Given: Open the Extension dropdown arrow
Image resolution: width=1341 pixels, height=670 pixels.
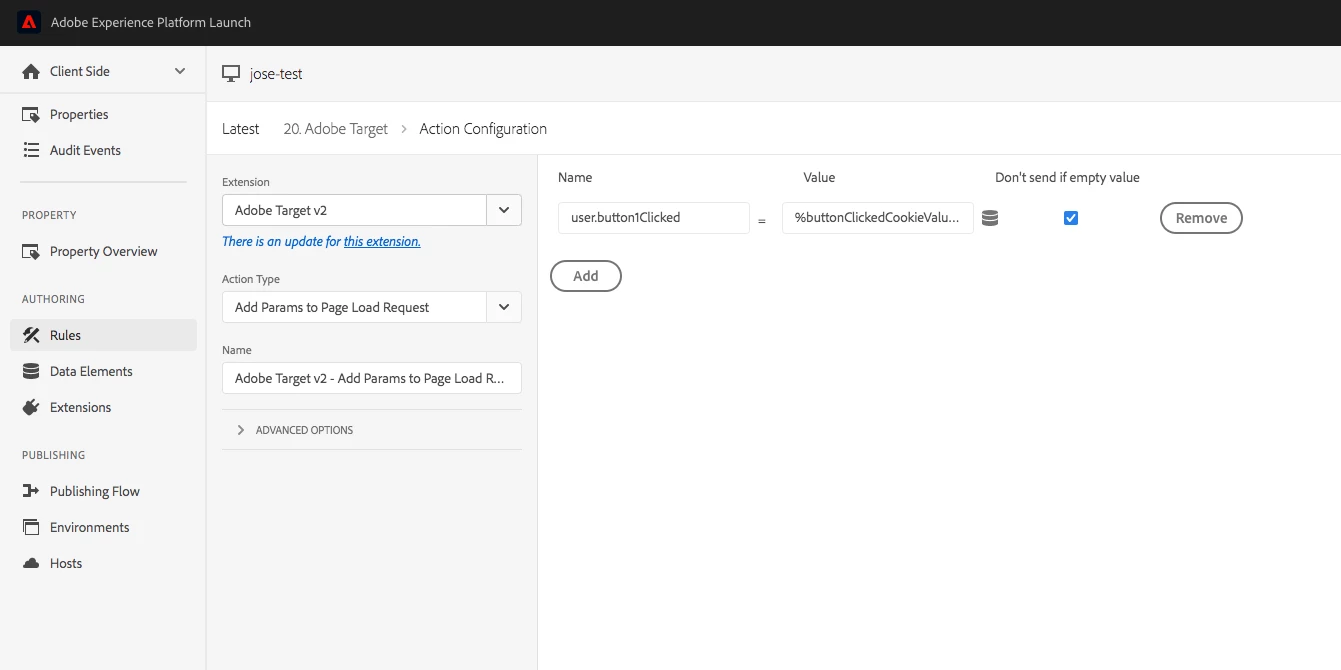Looking at the screenshot, I should 504,210.
